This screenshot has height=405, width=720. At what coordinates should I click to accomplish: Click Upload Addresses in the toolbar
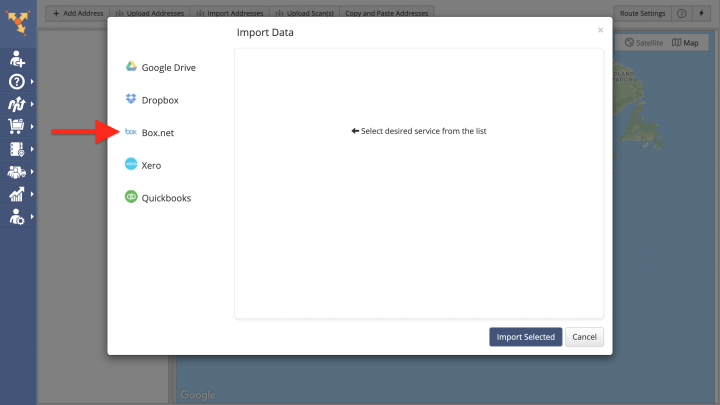(150, 13)
